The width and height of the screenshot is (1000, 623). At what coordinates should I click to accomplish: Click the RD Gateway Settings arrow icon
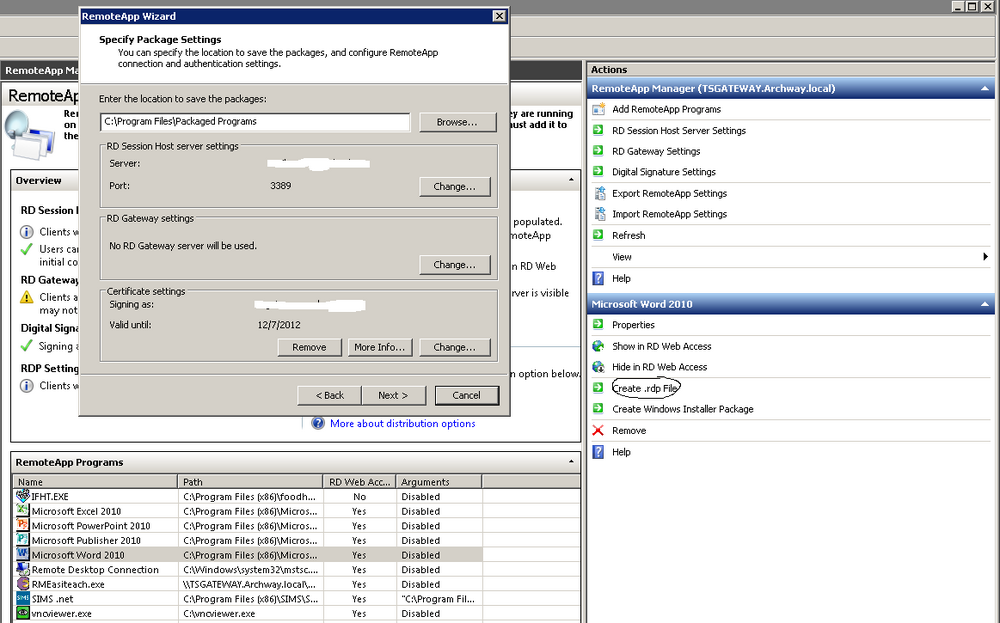click(x=598, y=151)
